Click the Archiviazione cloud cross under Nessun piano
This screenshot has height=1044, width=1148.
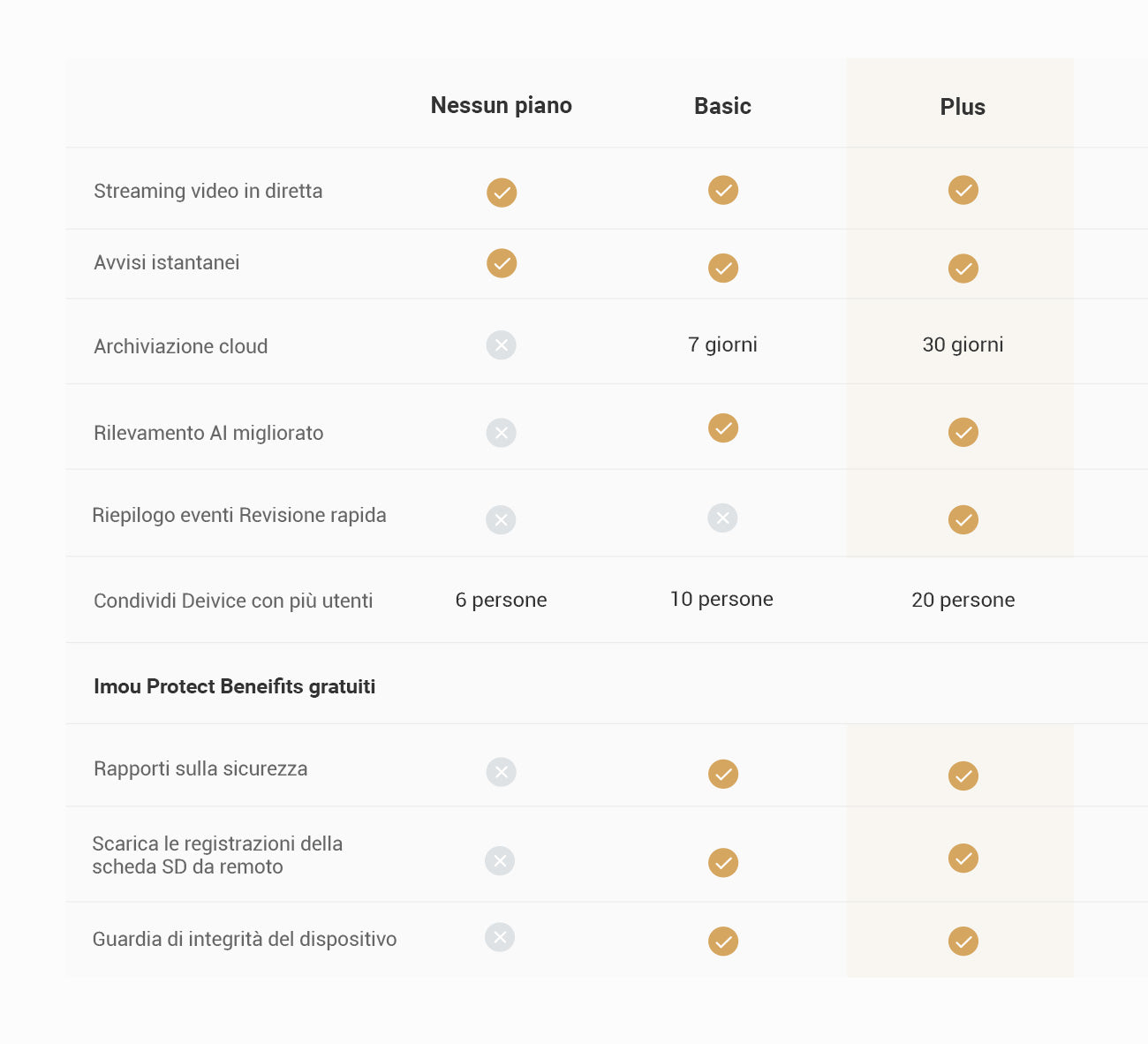point(502,345)
